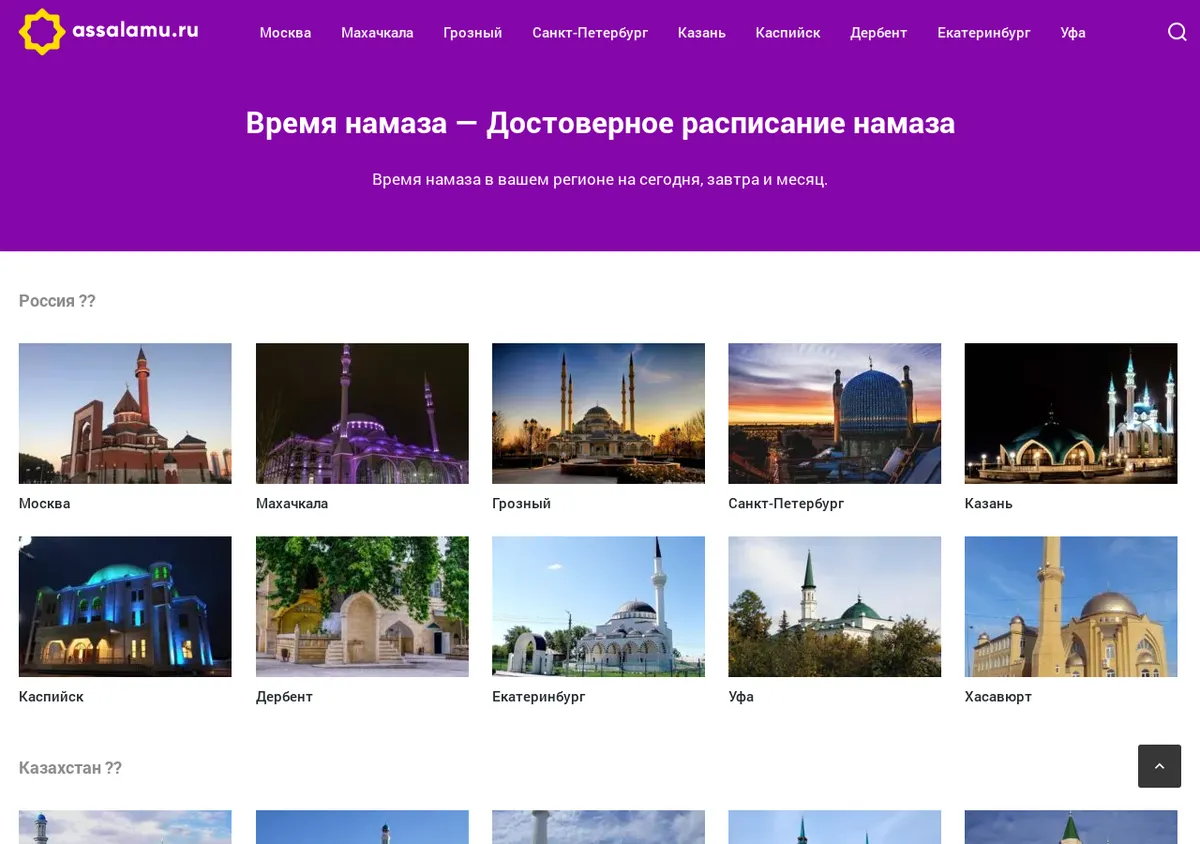Select Москва in the top navigation

click(285, 33)
